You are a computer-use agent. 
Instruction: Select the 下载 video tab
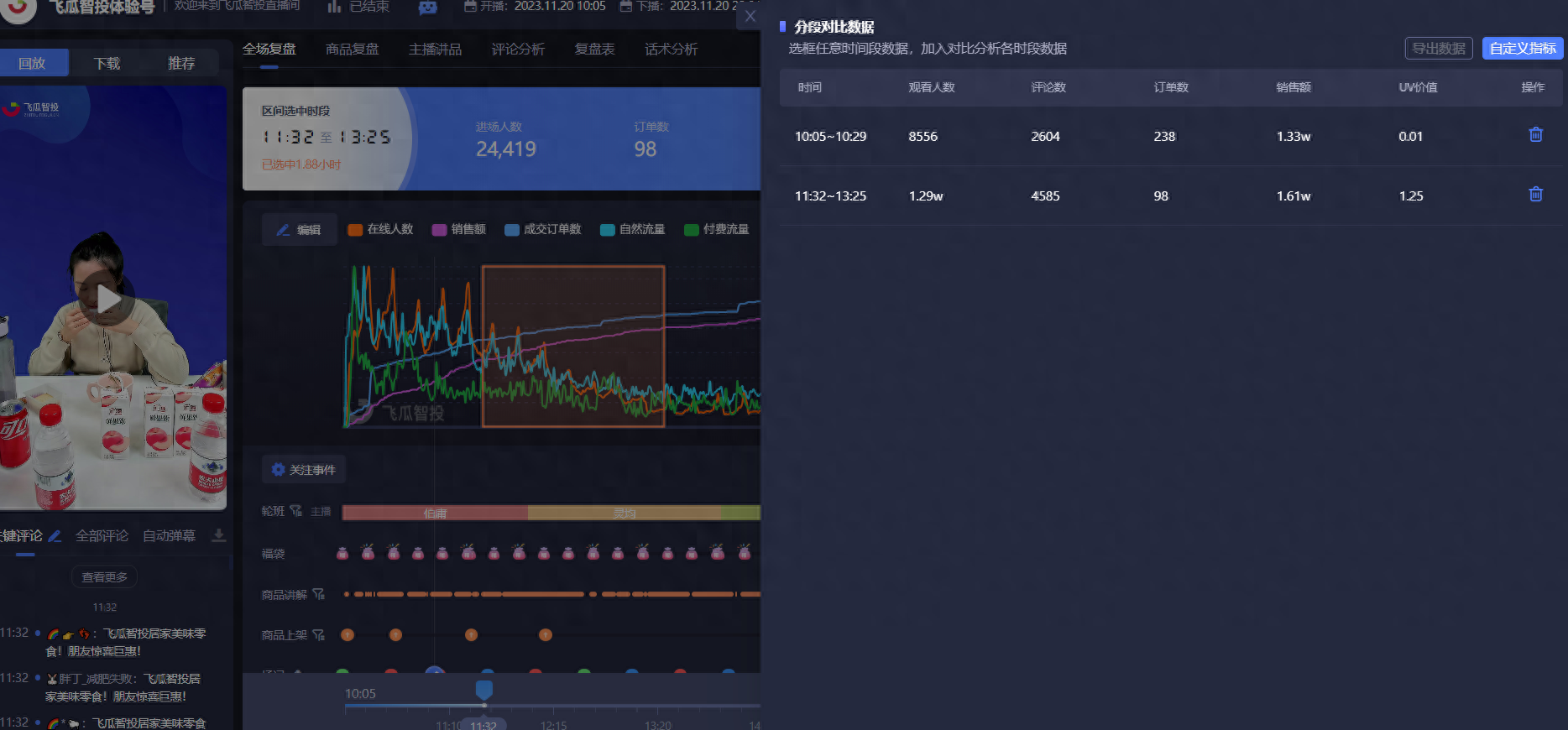pyautogui.click(x=107, y=64)
